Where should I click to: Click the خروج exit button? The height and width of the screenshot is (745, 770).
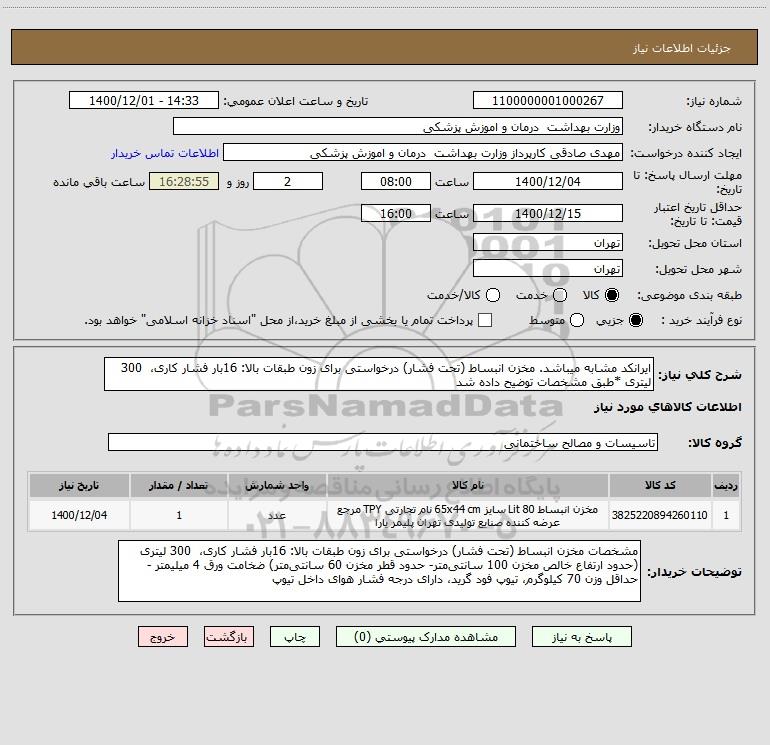pyautogui.click(x=163, y=637)
